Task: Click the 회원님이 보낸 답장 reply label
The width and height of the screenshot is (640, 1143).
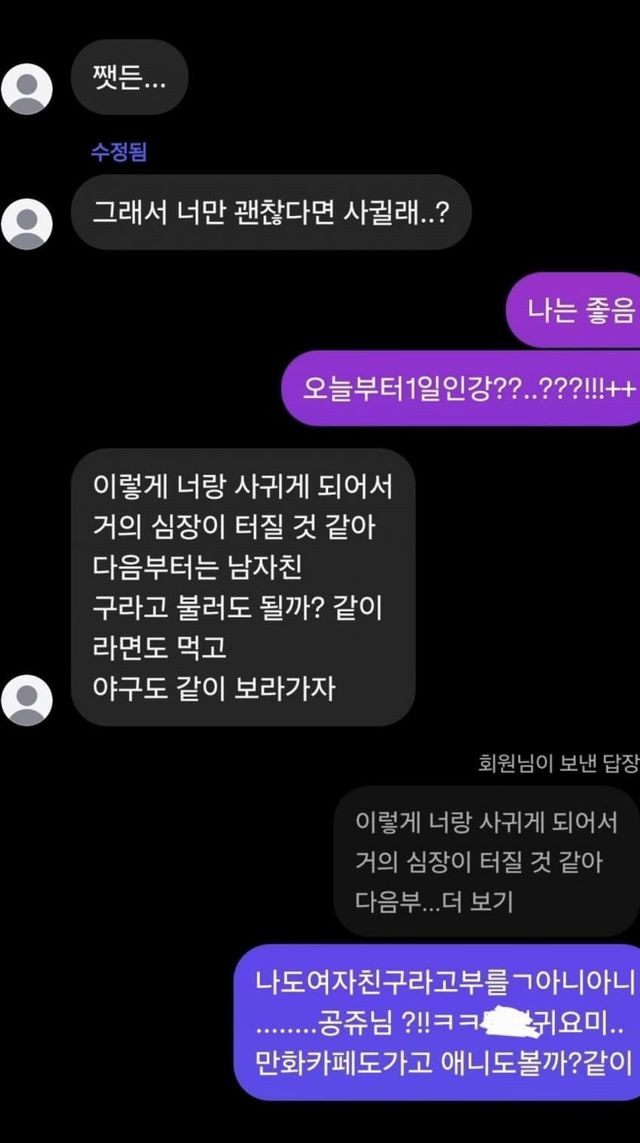Action: (x=558, y=763)
